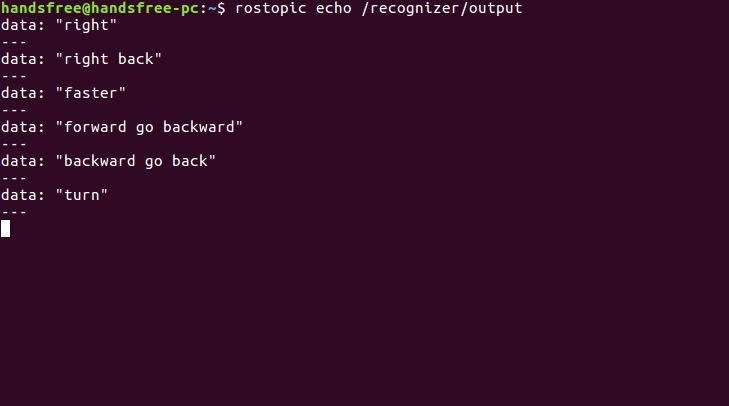The height and width of the screenshot is (406, 729).
Task: Click the "data:" label on the "turn" line
Action: click(22, 195)
